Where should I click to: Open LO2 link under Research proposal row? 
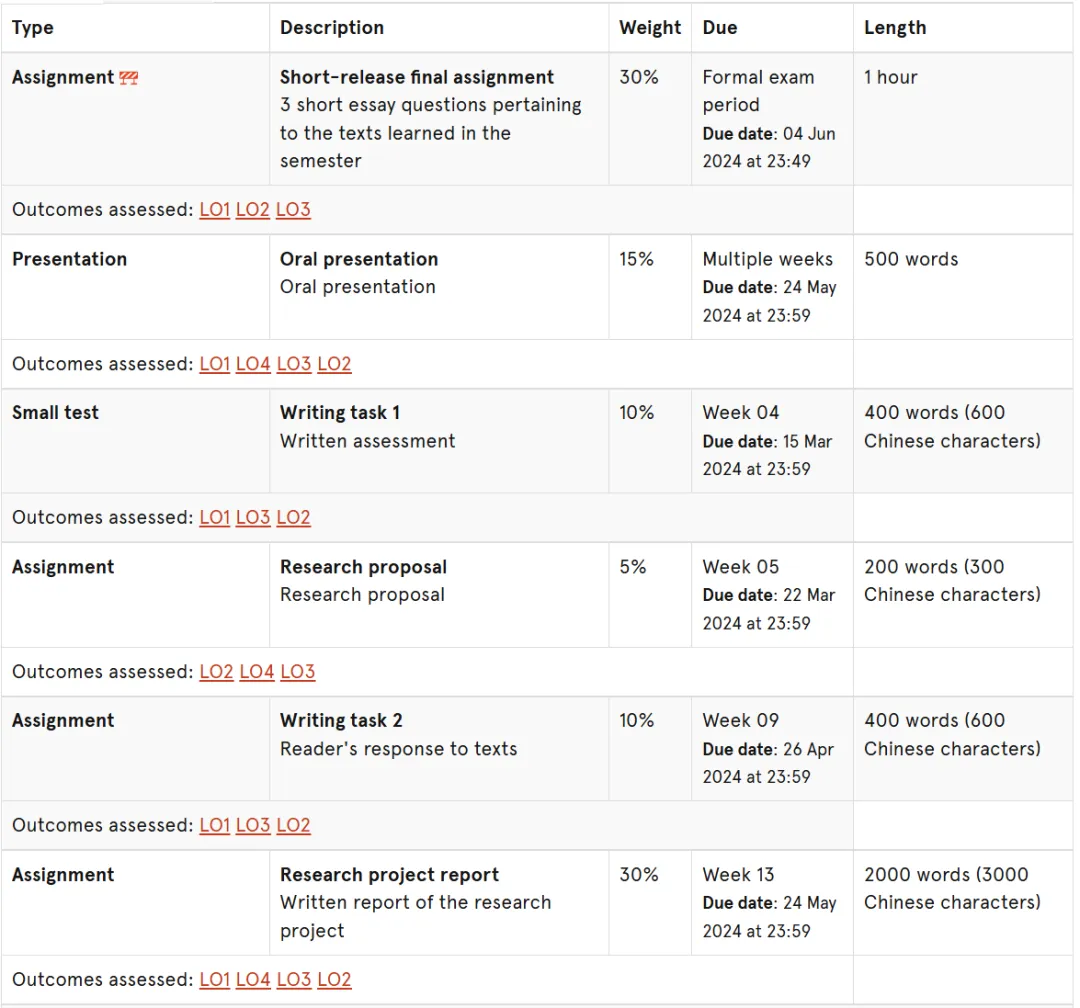[216, 672]
